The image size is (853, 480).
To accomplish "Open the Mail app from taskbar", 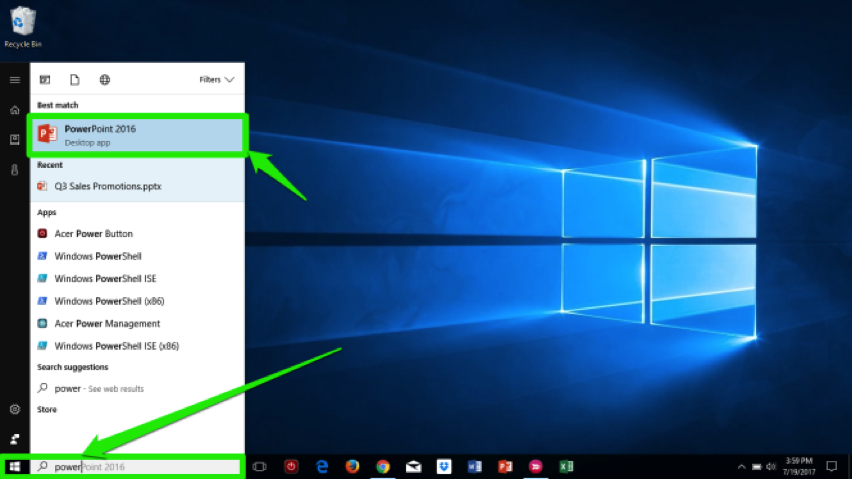I will (413, 466).
